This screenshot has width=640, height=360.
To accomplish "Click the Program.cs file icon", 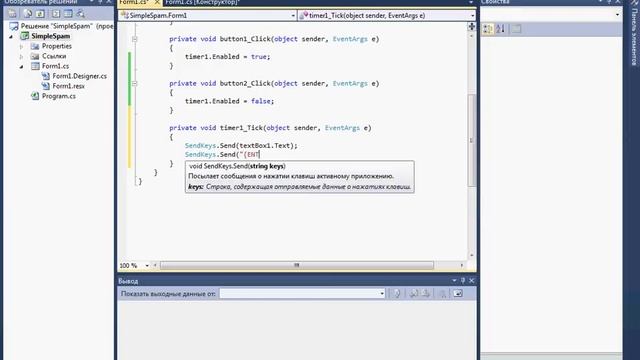I will tap(35, 96).
